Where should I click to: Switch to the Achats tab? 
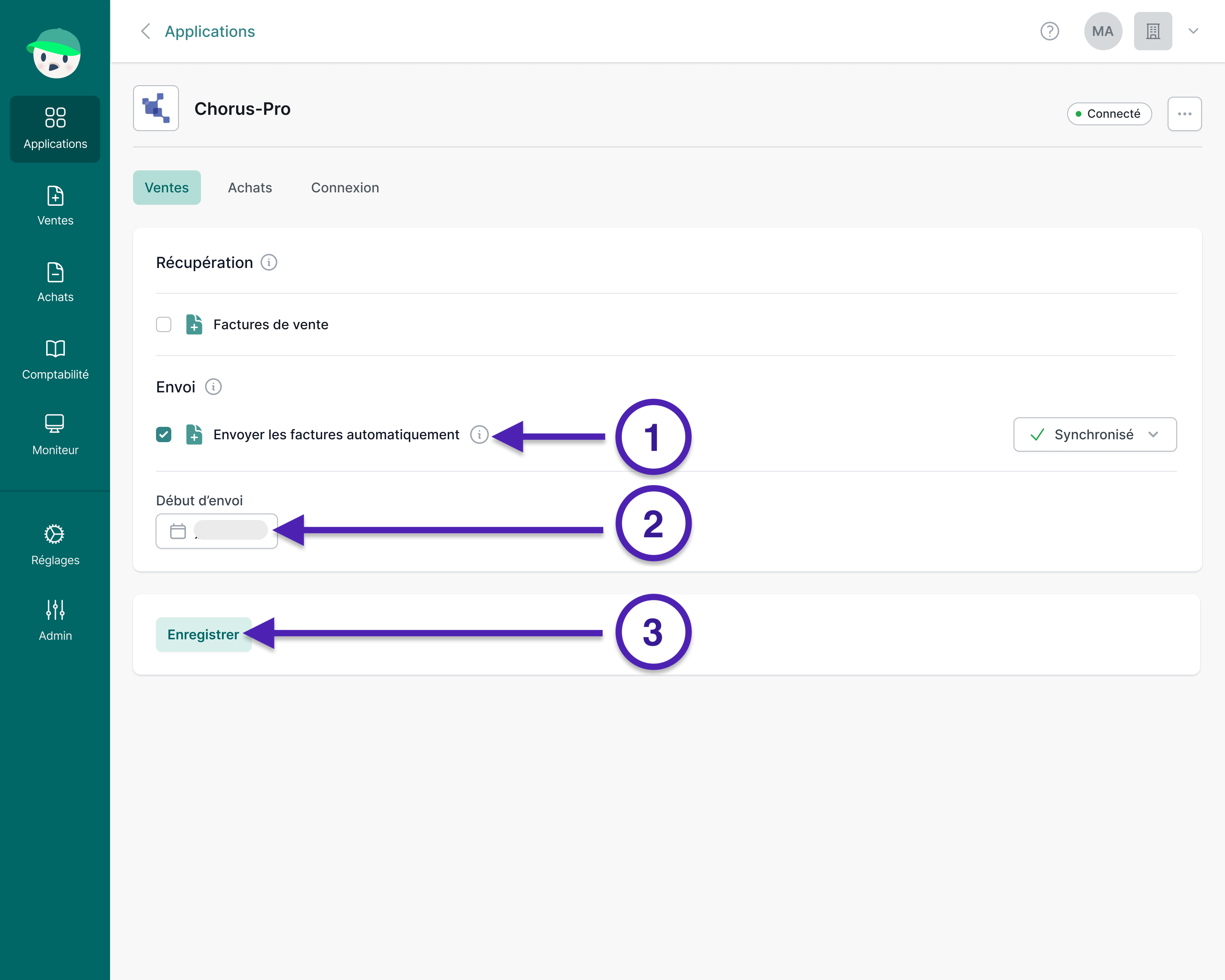click(x=249, y=188)
